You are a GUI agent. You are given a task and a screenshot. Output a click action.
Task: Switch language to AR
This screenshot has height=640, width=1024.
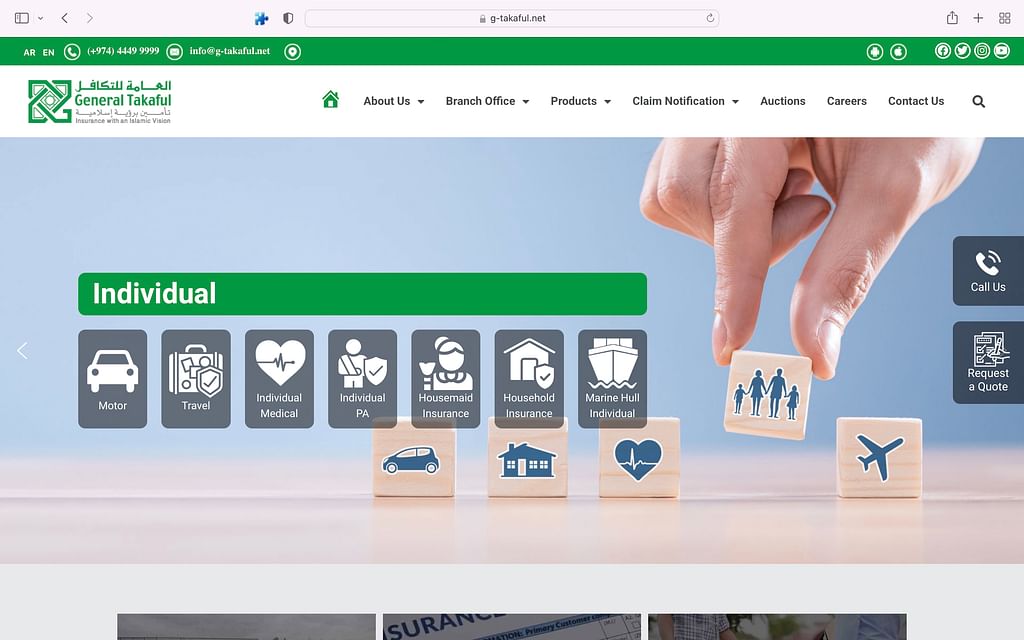pyautogui.click(x=30, y=52)
